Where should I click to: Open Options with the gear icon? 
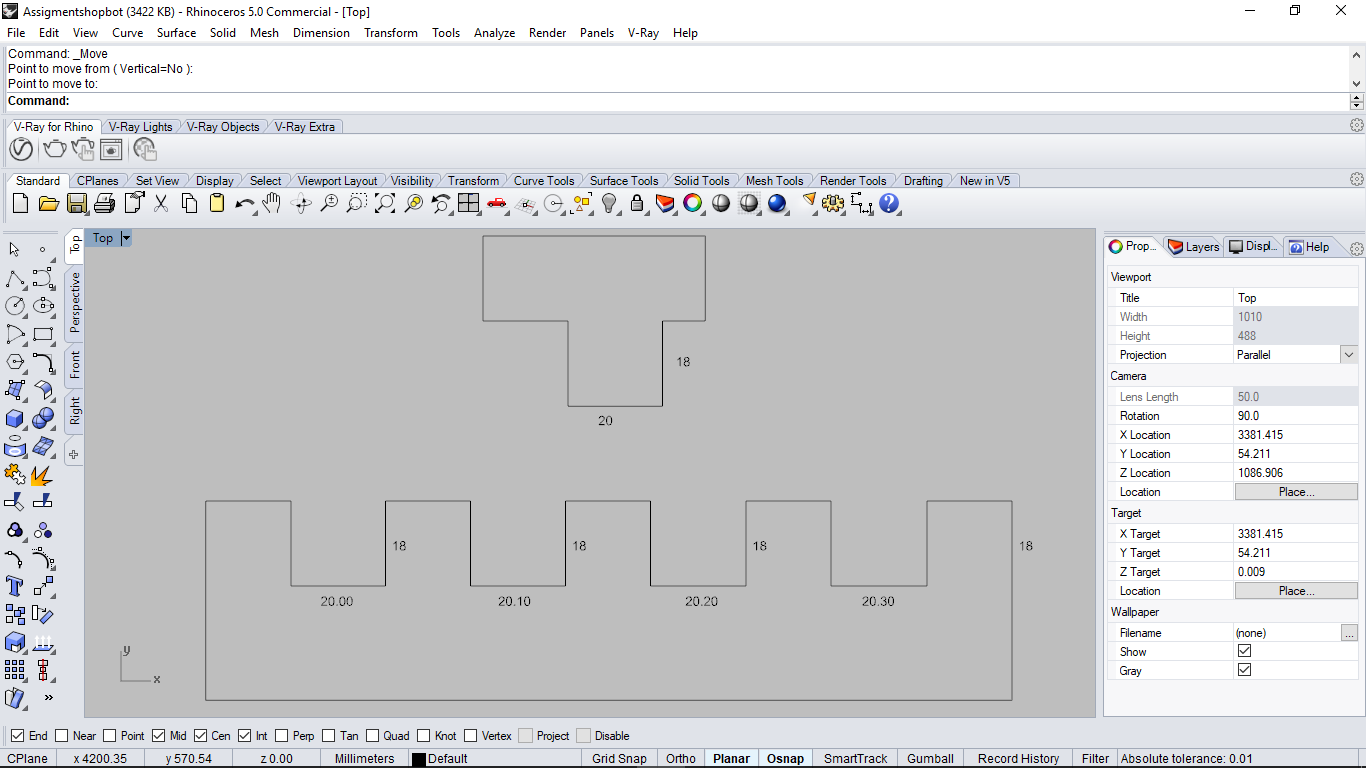point(833,204)
